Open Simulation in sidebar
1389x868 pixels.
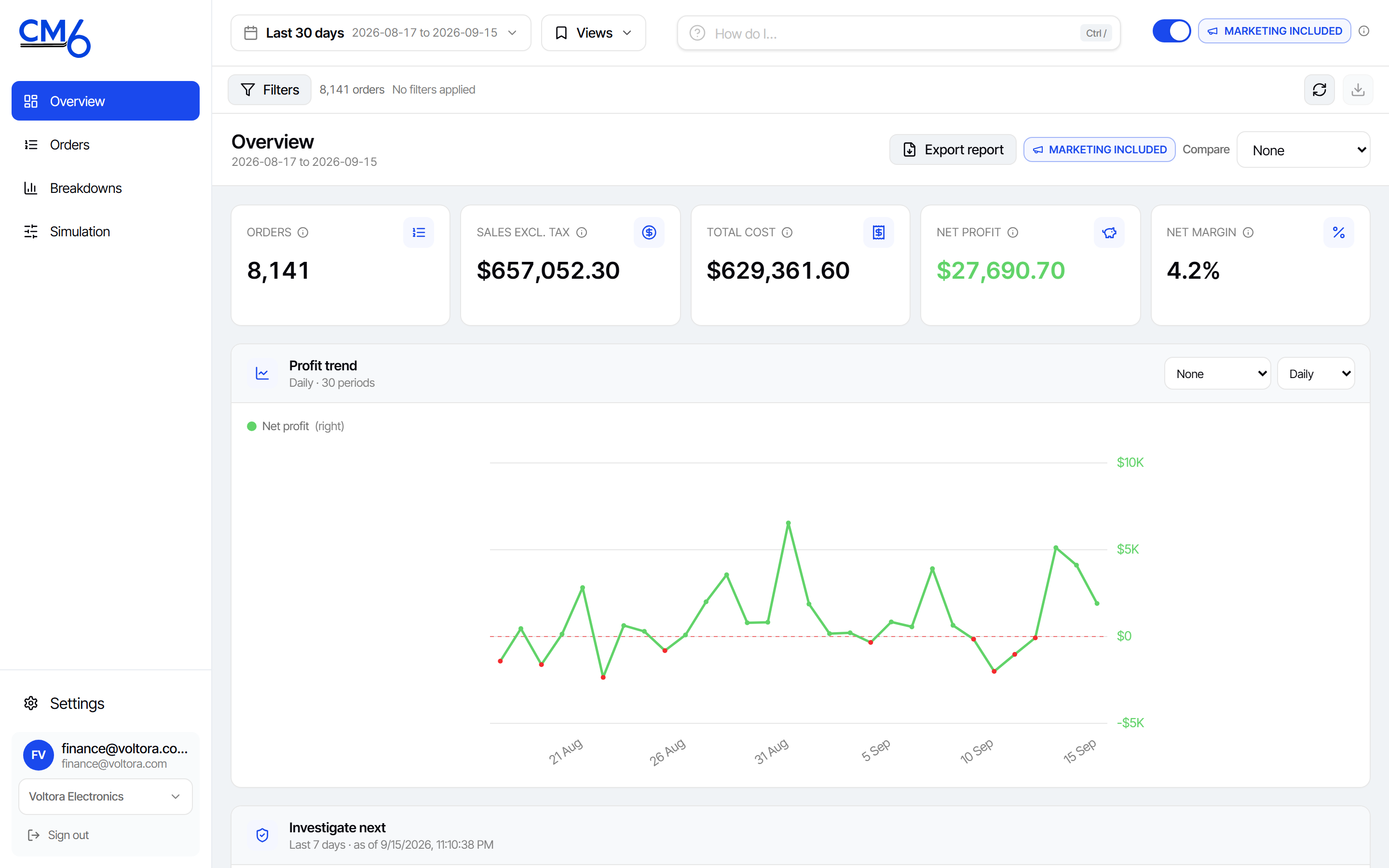click(106, 231)
